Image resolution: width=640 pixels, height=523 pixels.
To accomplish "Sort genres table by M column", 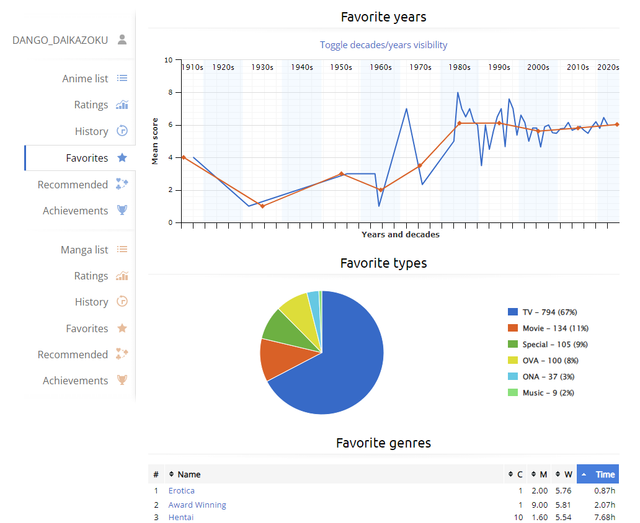I will 541,474.
